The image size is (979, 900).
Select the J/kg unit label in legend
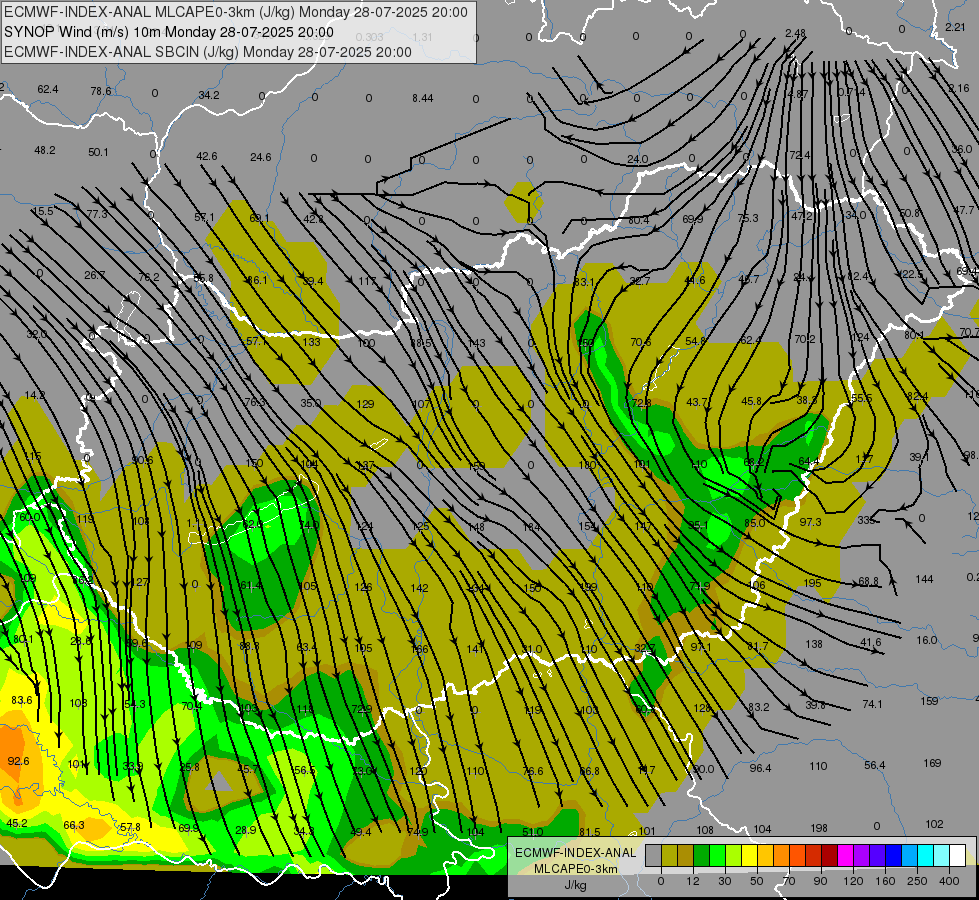[x=575, y=885]
